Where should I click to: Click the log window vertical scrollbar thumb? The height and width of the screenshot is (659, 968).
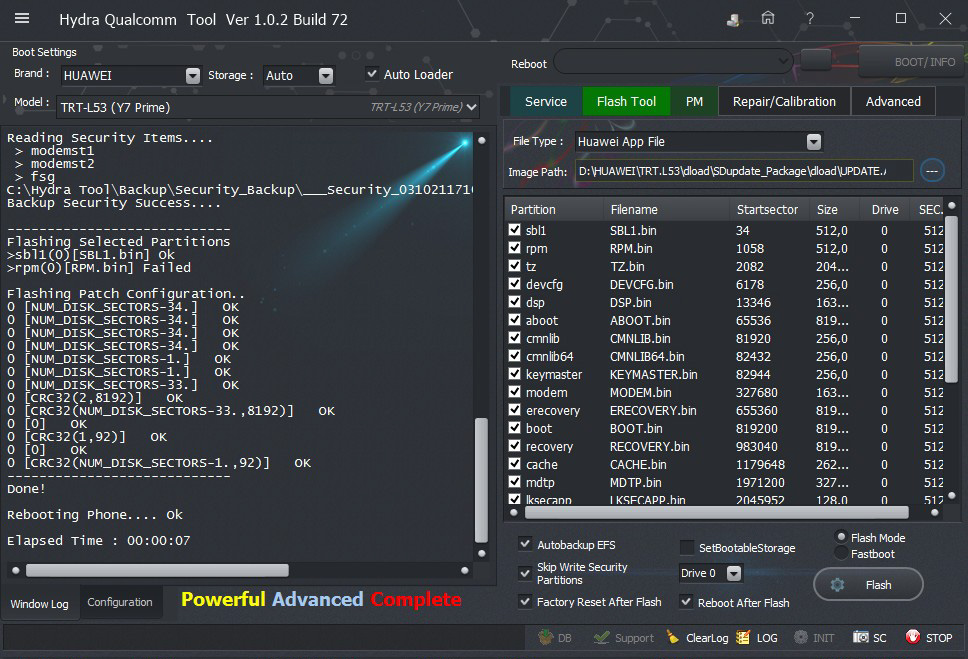pos(481,480)
